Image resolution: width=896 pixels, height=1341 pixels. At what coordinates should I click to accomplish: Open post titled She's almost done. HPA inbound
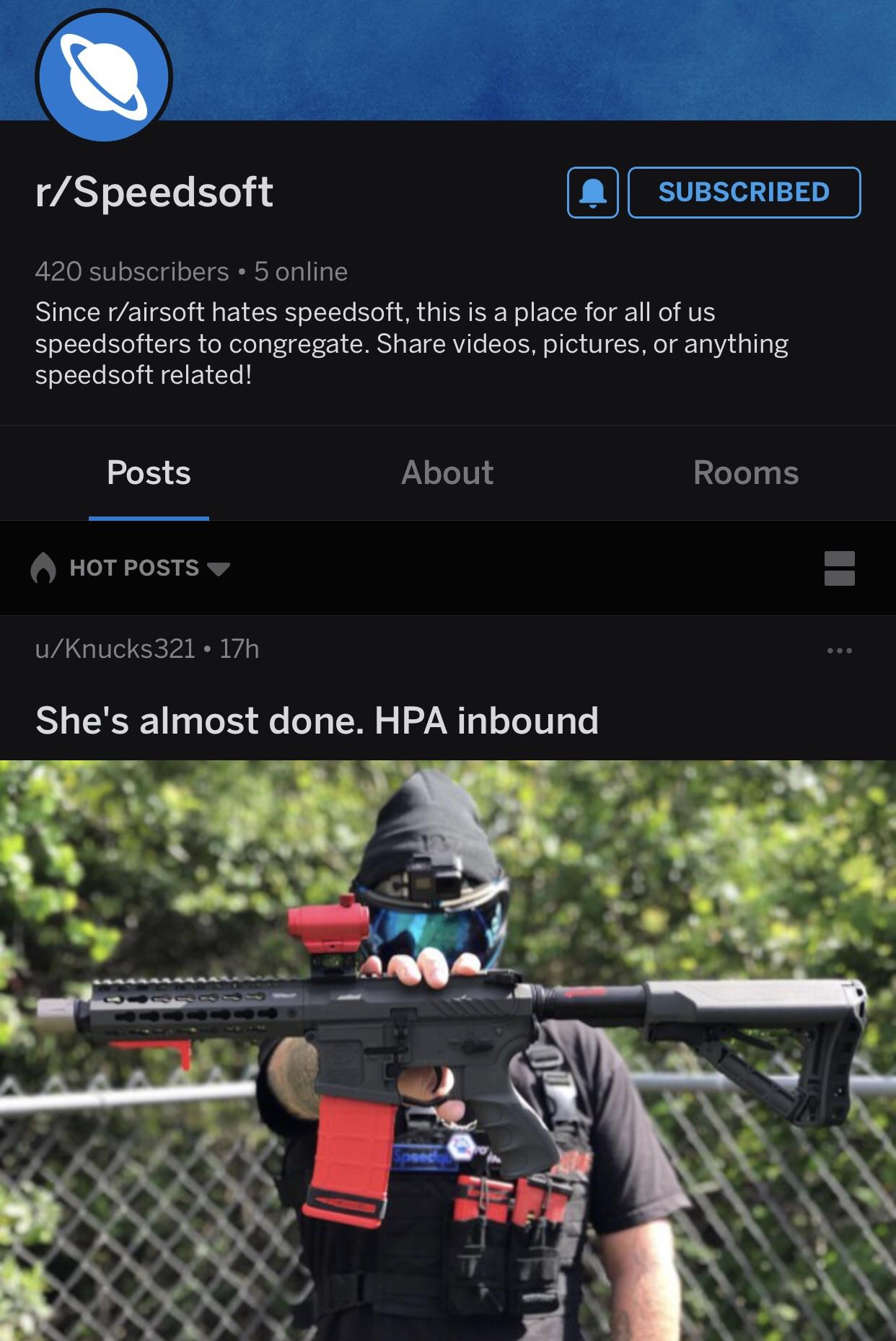tap(317, 721)
